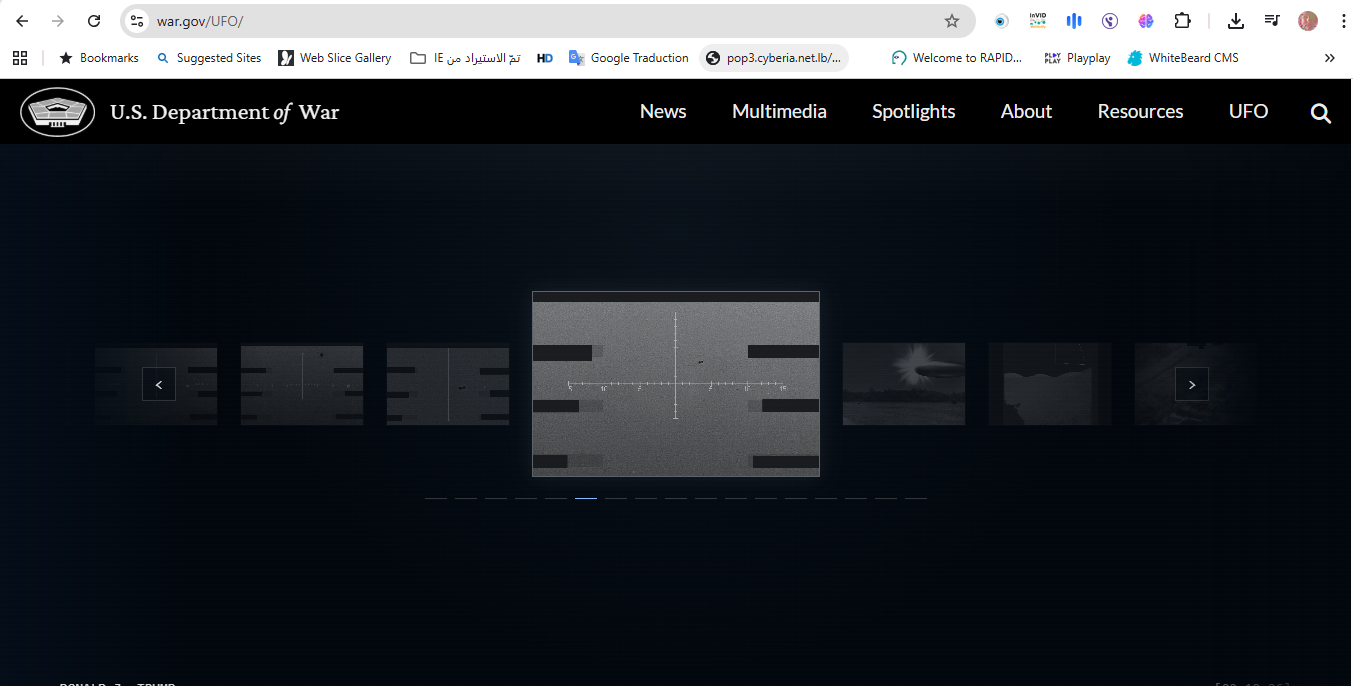
Task: Open site information icon in address bar
Action: [138, 21]
